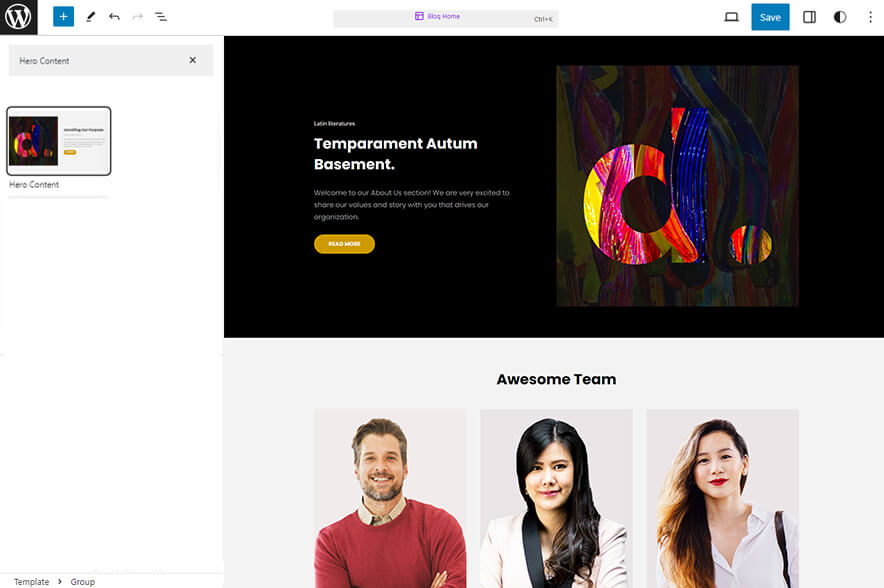The image size is (884, 588).
Task: Clear the Hero Content search field
Action: click(x=193, y=60)
